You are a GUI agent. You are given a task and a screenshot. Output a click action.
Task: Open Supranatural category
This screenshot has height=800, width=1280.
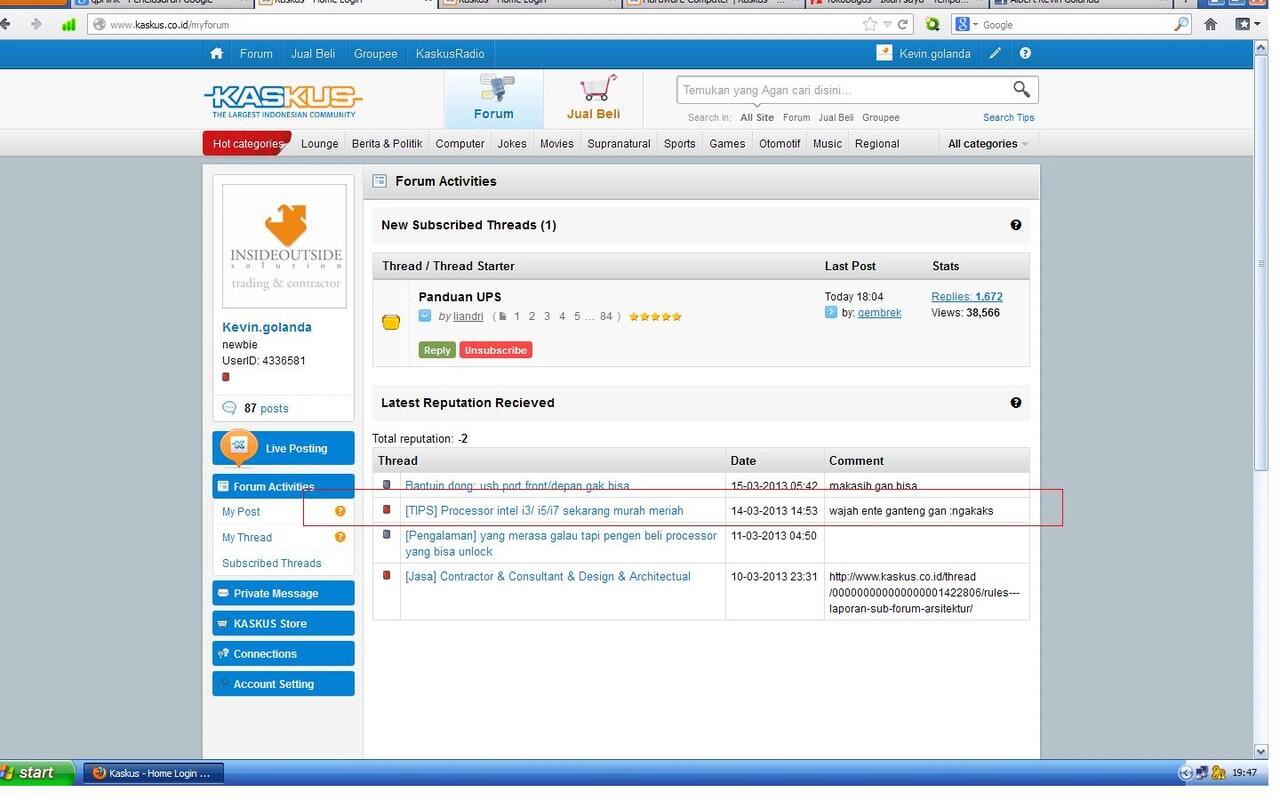619,144
